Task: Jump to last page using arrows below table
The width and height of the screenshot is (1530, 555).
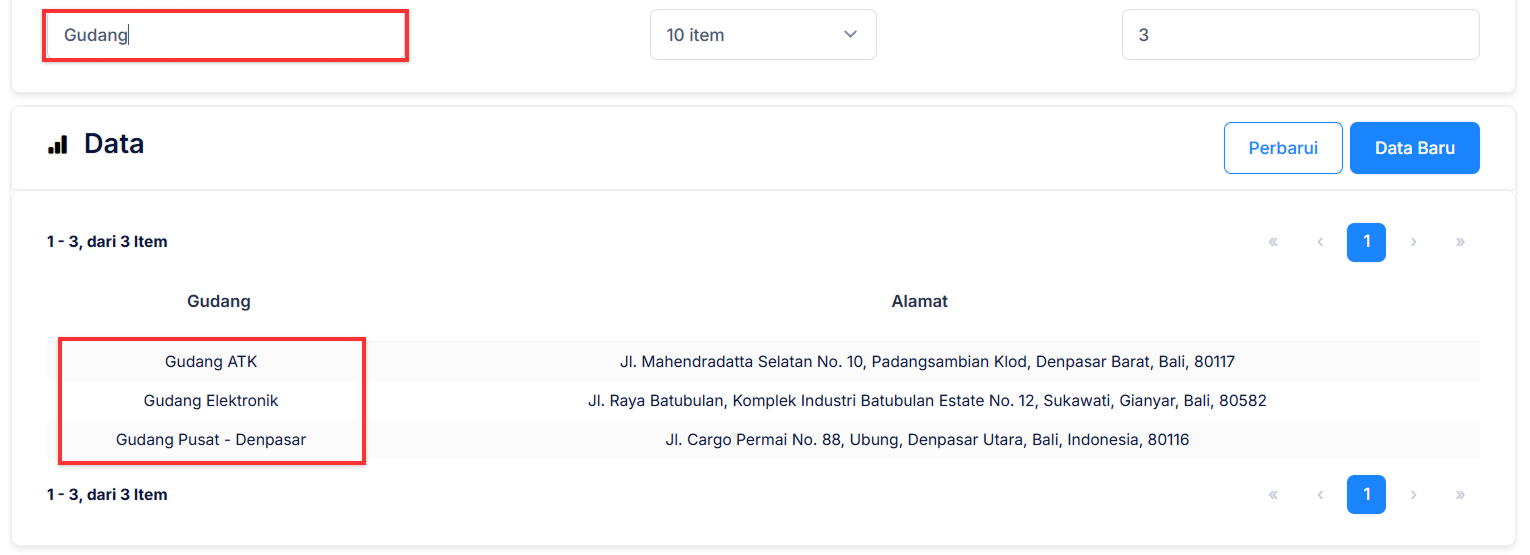Action: tap(1460, 494)
